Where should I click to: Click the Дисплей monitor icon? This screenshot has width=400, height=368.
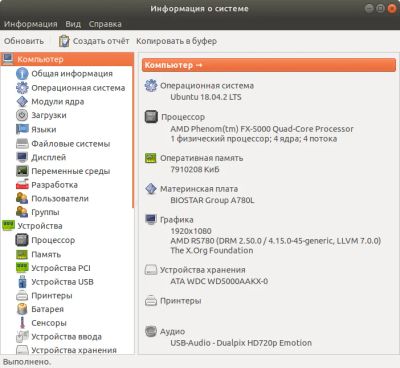(x=22, y=157)
